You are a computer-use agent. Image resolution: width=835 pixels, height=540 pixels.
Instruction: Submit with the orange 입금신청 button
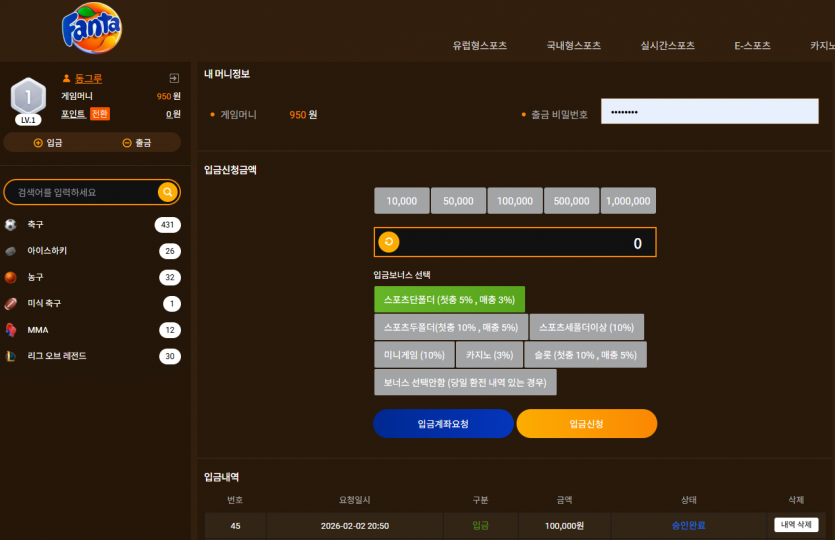click(586, 424)
